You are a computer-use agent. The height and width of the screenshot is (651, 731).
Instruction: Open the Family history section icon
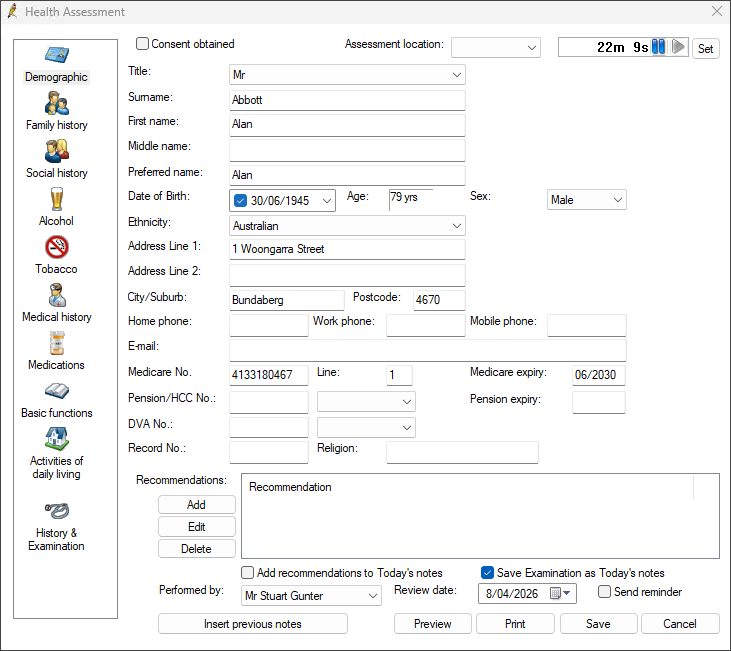[x=57, y=103]
